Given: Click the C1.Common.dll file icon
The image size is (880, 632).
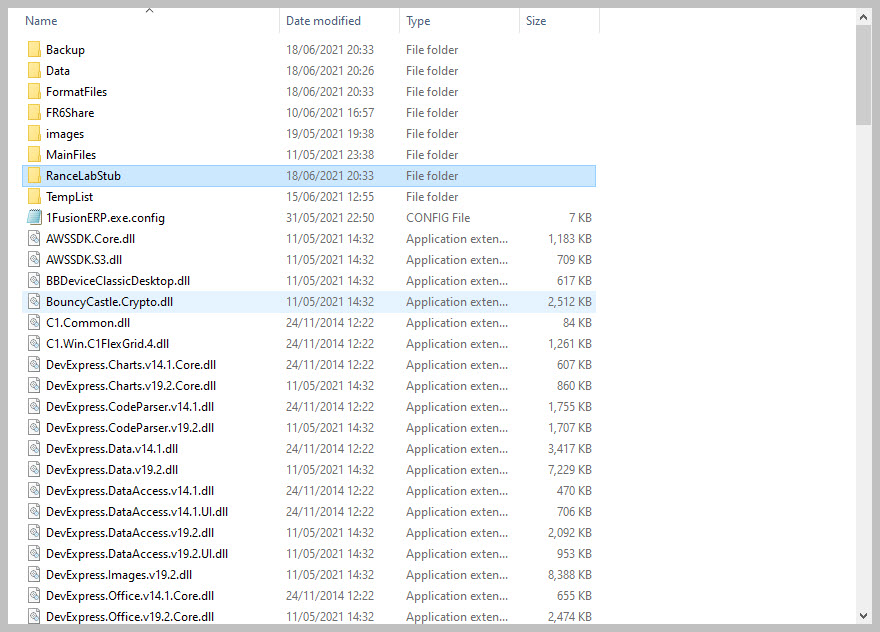Looking at the screenshot, I should tap(34, 323).
